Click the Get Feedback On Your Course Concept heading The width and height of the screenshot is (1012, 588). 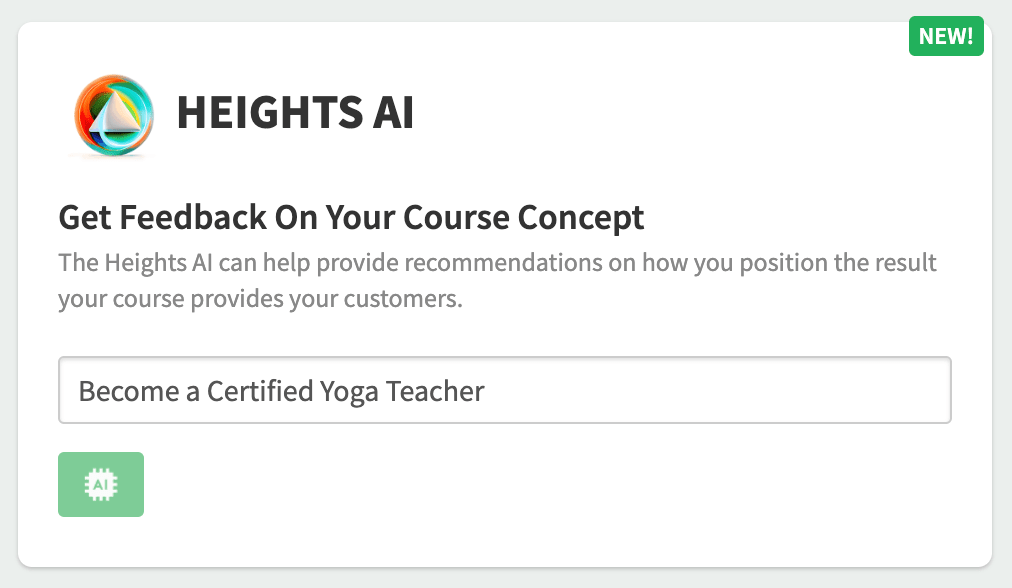point(351,218)
